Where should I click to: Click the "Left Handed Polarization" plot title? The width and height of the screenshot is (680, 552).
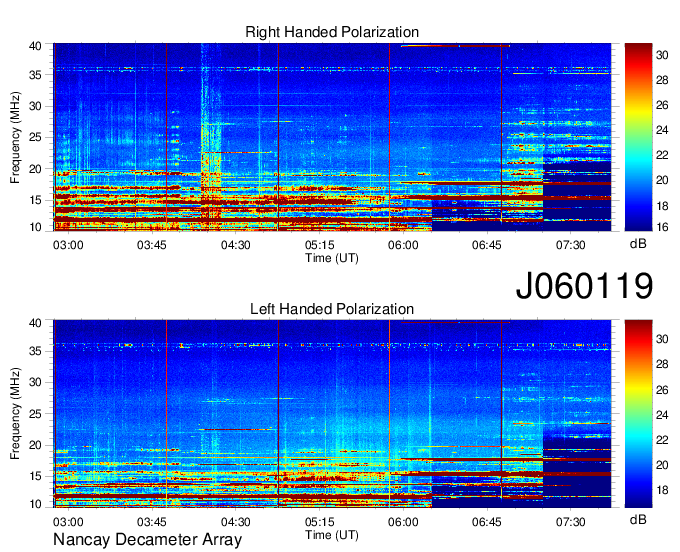pos(332,309)
